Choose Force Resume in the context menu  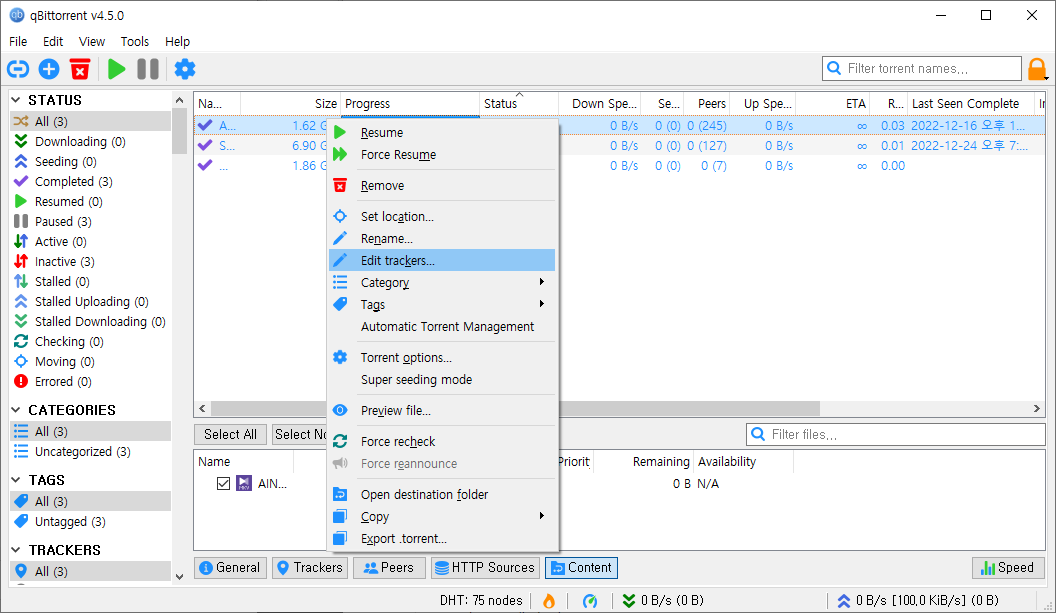click(442, 155)
